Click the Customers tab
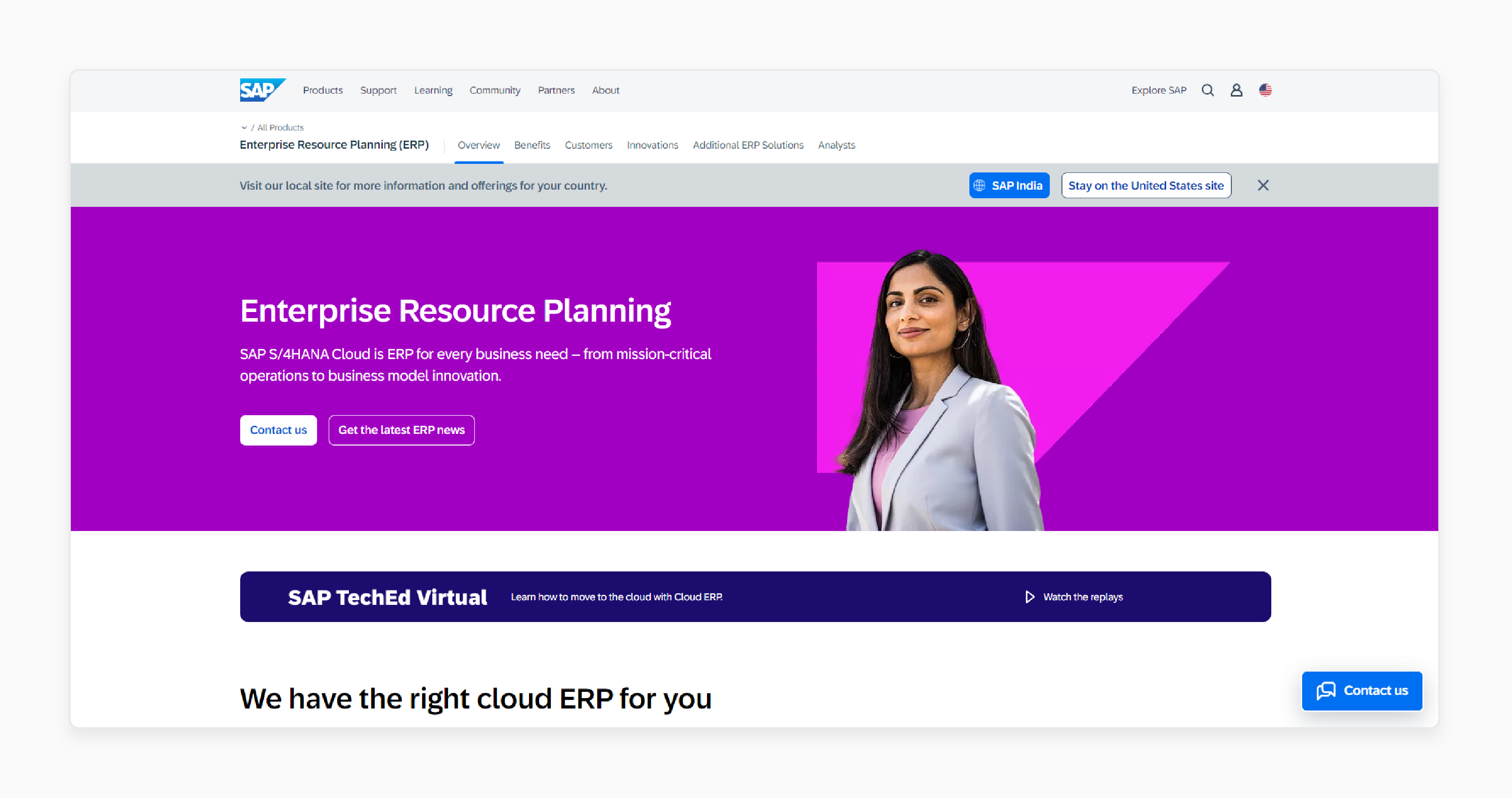 tap(588, 145)
